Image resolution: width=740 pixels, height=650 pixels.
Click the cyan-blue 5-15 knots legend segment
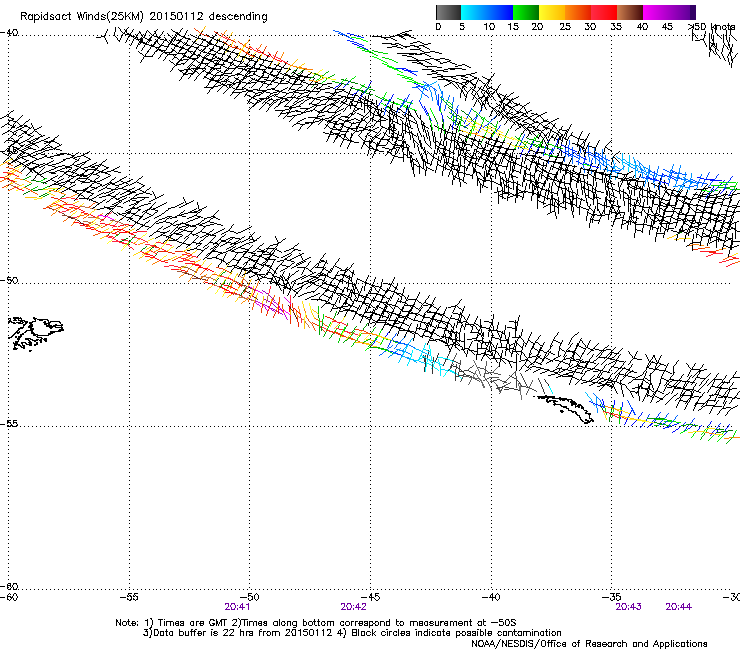[x=487, y=12]
